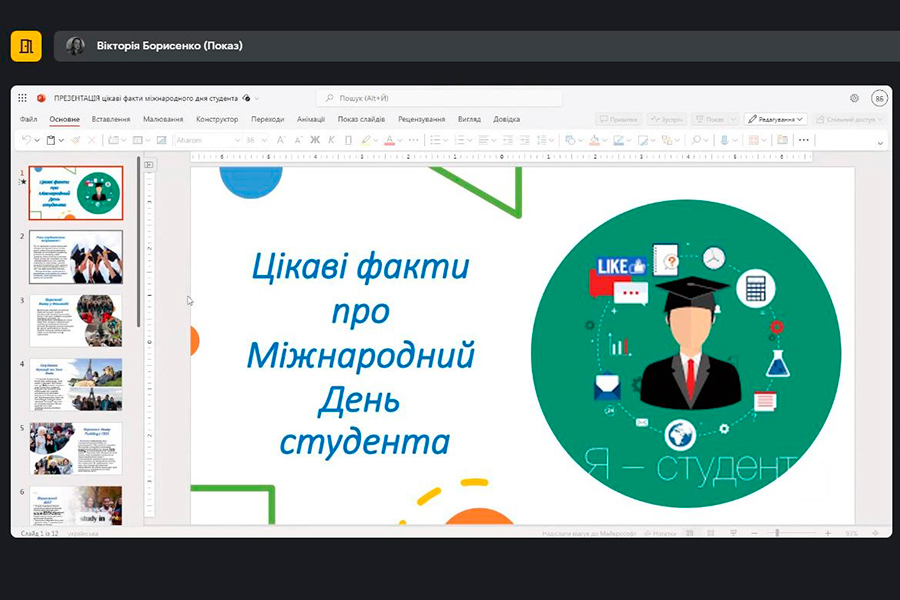Click the Find magnifier icon in ribbon
Viewport: 900px width, 600px height.
697,140
